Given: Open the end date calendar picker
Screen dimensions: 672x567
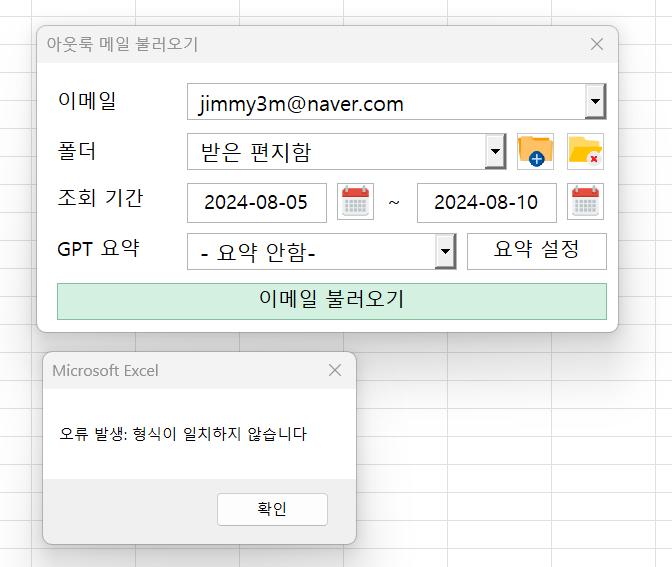Looking at the screenshot, I should coord(585,202).
